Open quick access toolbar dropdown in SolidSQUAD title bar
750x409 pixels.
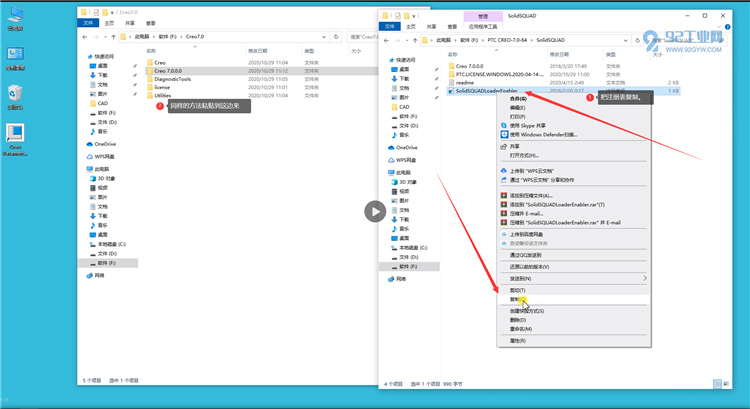414,16
